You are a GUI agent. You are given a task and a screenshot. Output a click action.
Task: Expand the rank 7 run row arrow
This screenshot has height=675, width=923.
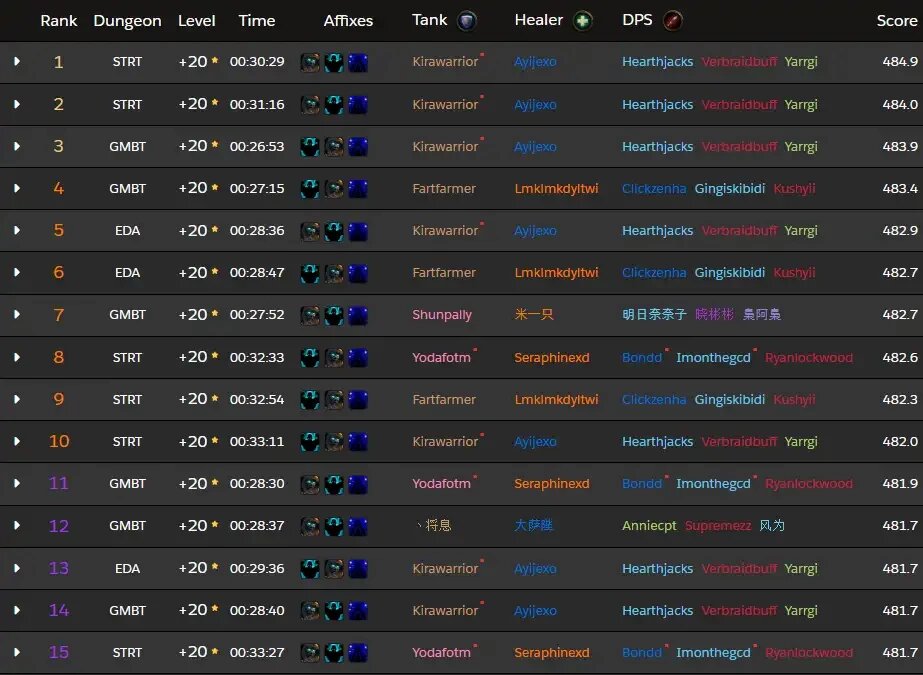coord(16,314)
